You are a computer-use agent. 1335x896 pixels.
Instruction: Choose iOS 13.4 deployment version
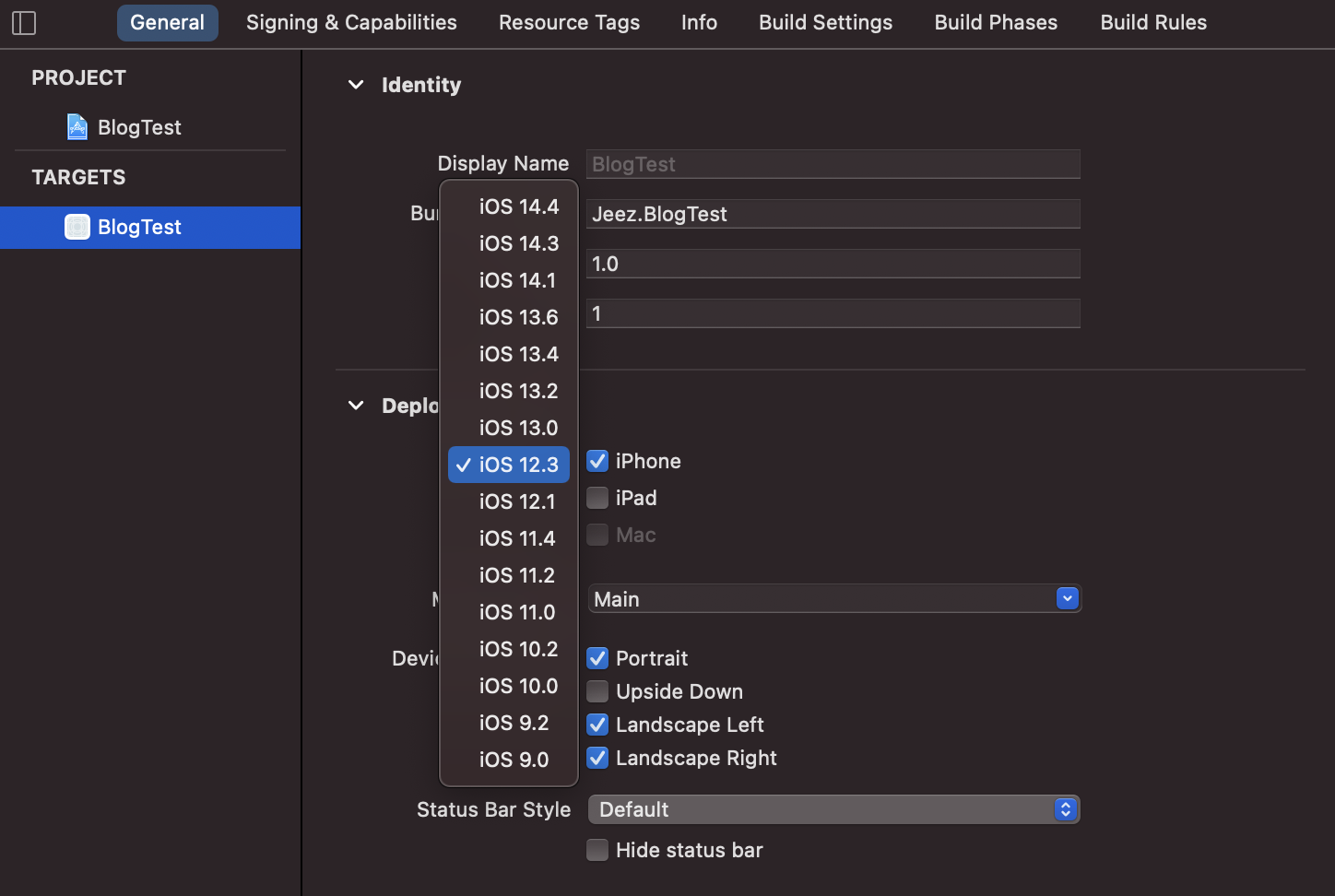point(509,354)
